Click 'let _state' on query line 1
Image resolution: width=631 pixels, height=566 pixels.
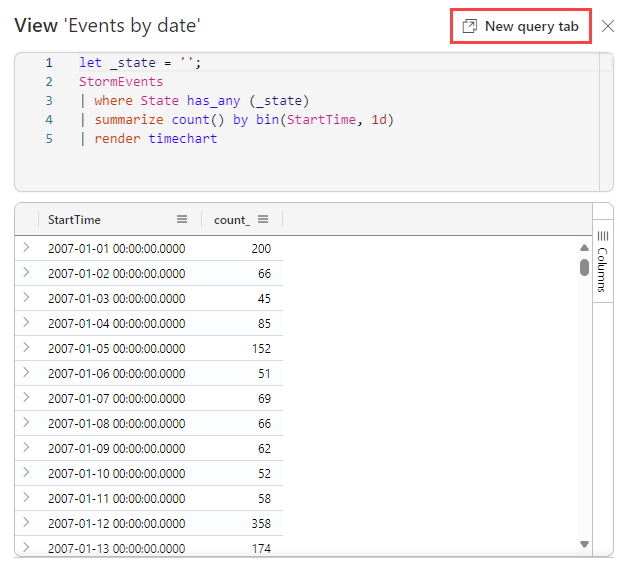(118, 63)
